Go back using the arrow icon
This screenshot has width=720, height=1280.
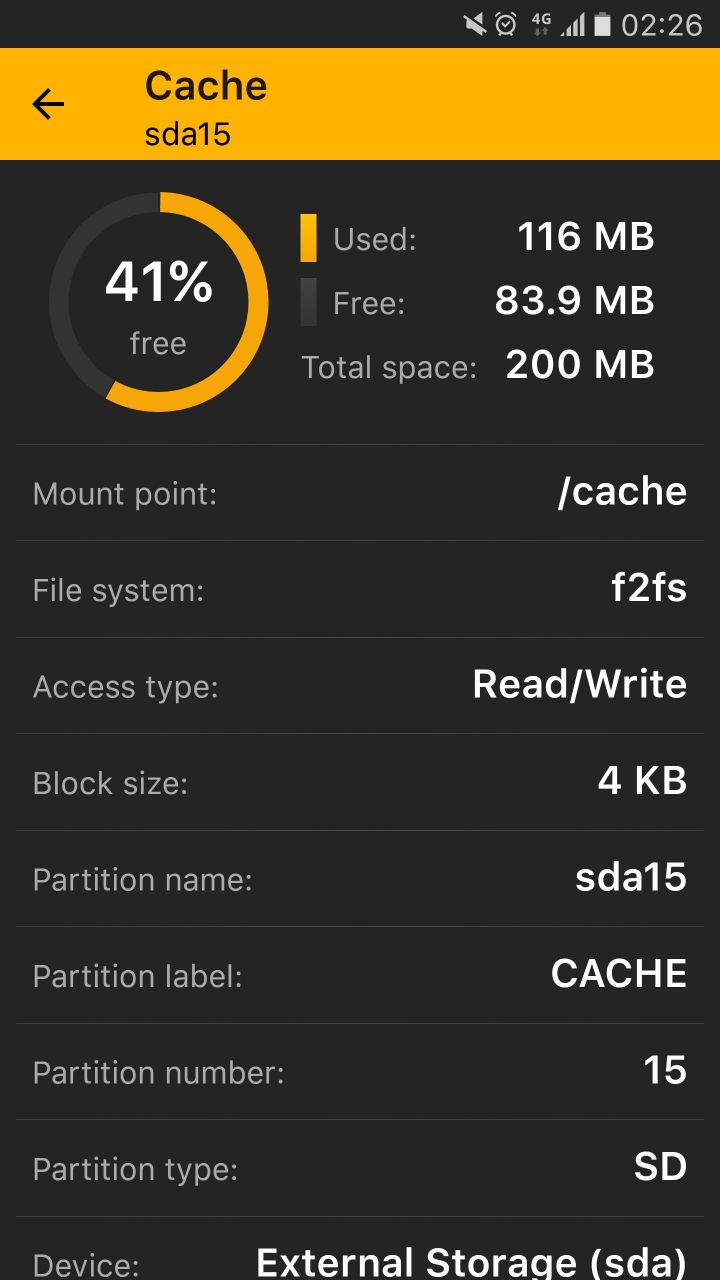pos(48,104)
